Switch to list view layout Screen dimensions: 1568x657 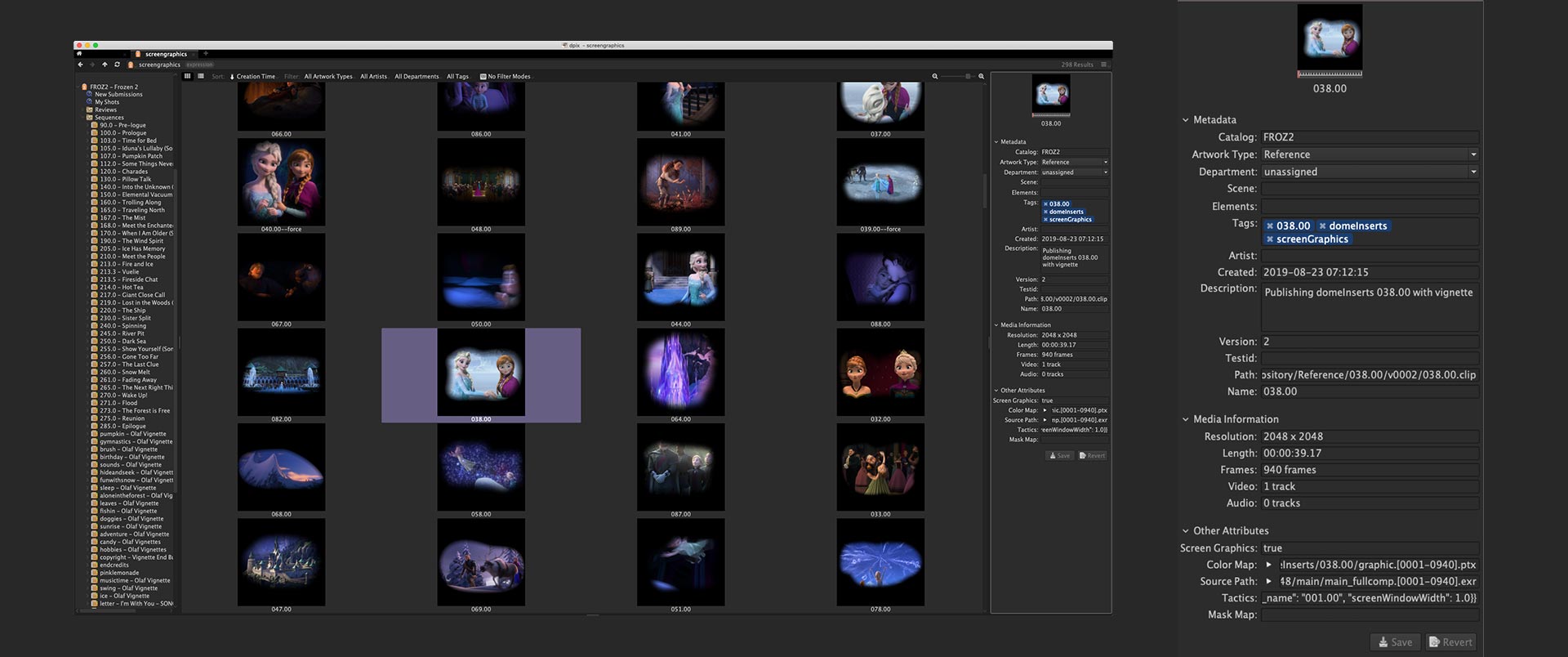[x=200, y=76]
